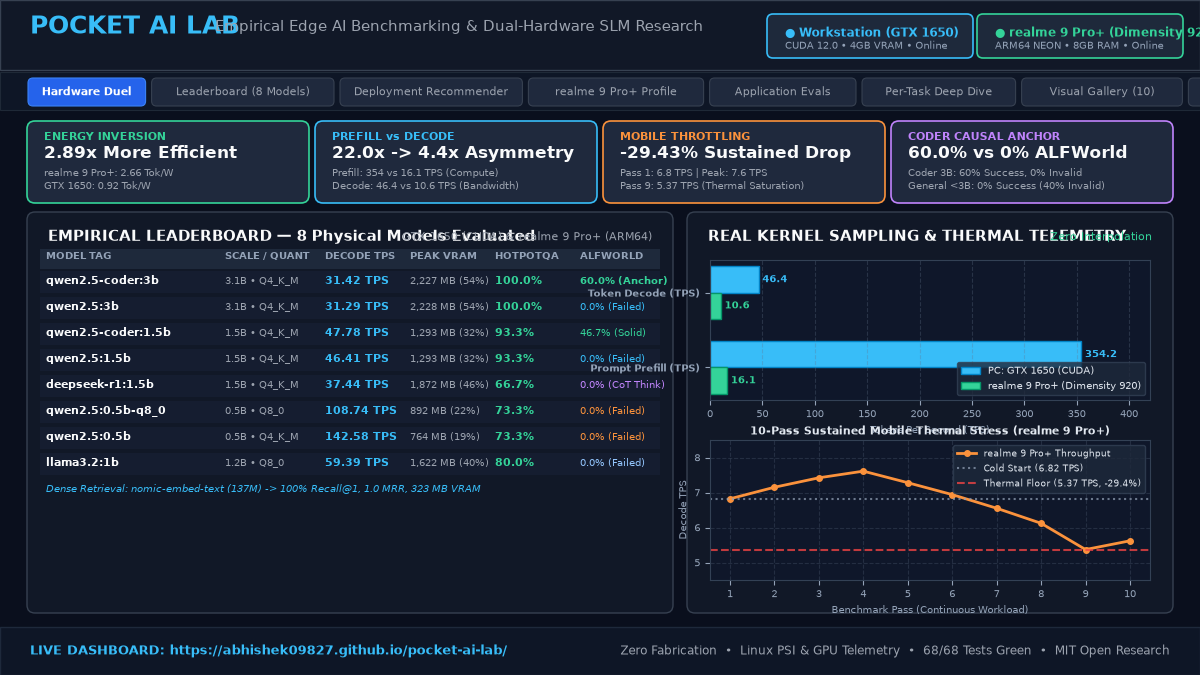Click the 354.2 GTX 1650 prefill bar
Viewport: 1200px width, 675px height.
[896, 354]
